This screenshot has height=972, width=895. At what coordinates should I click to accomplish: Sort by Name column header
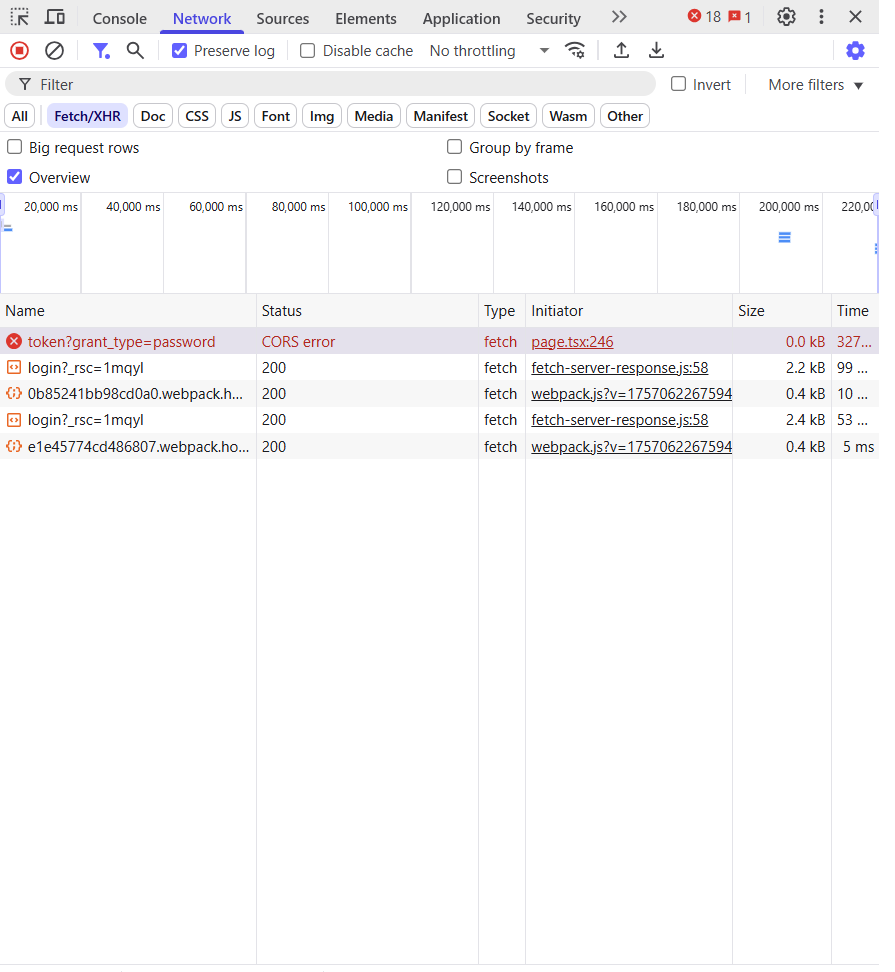click(128, 311)
